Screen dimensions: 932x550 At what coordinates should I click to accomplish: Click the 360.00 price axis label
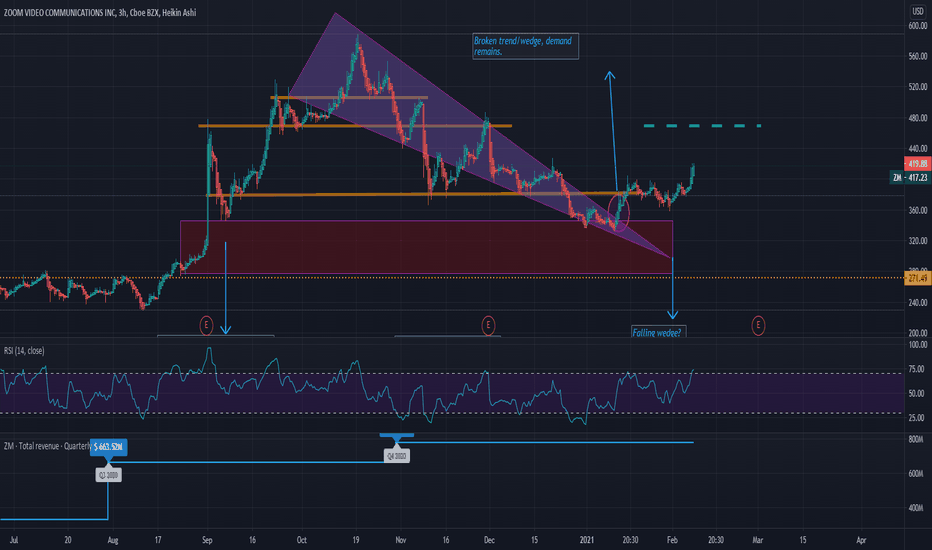click(x=917, y=210)
